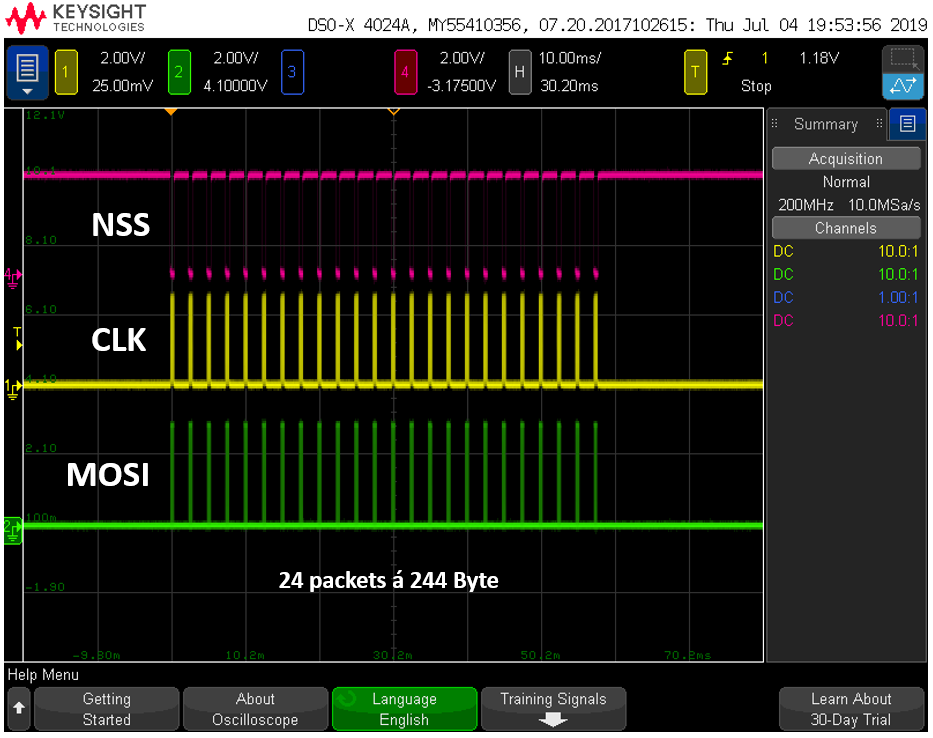
Task: Click channel 3 probe ratio 1.00:1
Action: (898, 298)
